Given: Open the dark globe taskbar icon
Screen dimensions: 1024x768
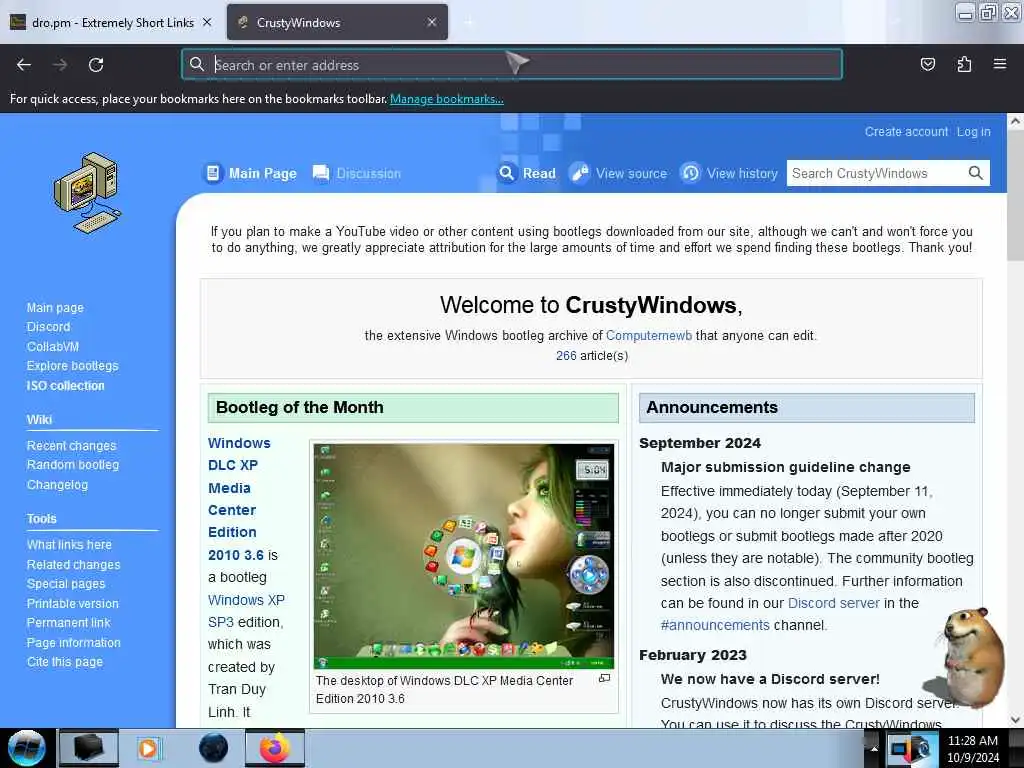Looking at the screenshot, I should coord(213,748).
